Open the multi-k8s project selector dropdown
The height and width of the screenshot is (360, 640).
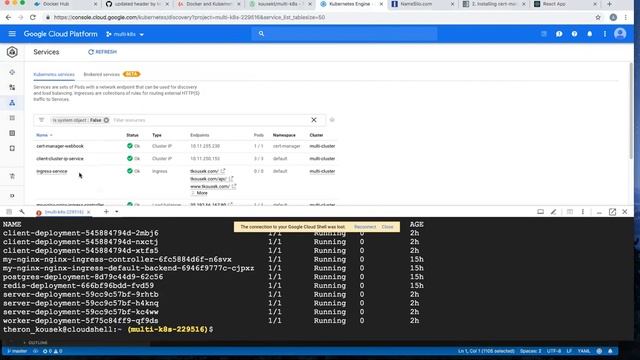coord(125,34)
